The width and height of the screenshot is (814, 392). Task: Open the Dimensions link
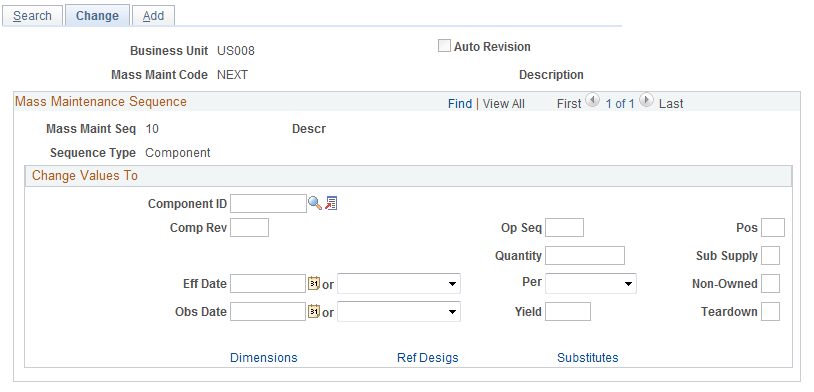coord(264,358)
